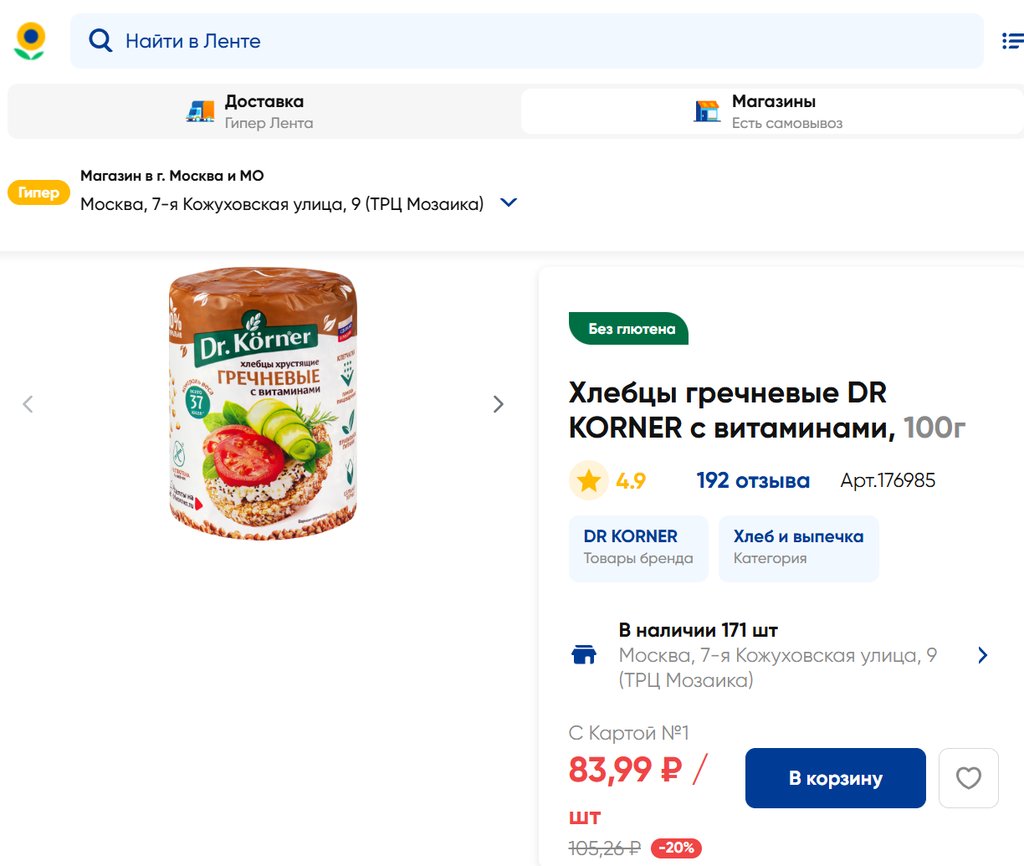Show previous product image
Screen dimensions: 1024x866
[x=28, y=404]
